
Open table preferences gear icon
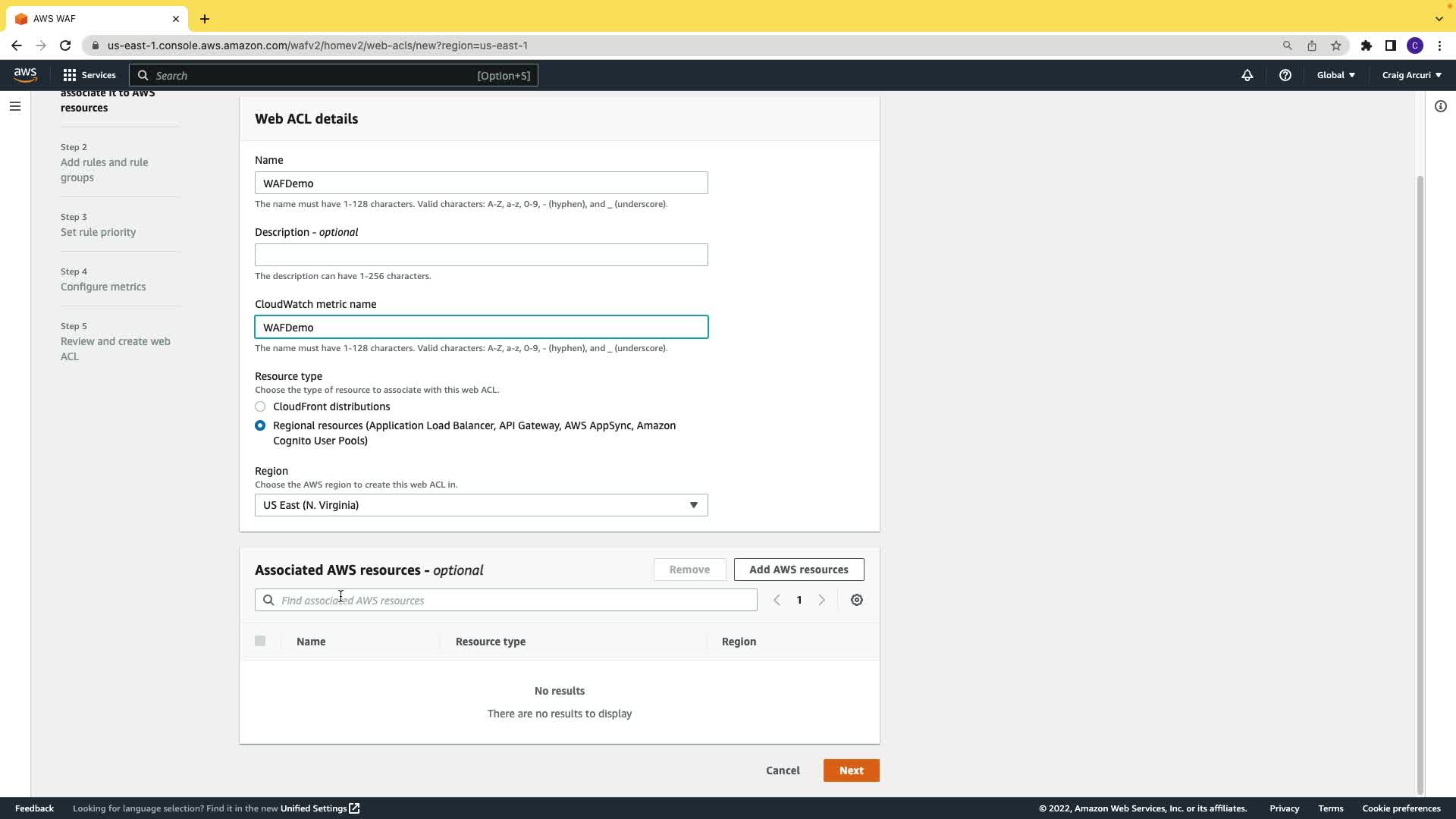(x=856, y=600)
